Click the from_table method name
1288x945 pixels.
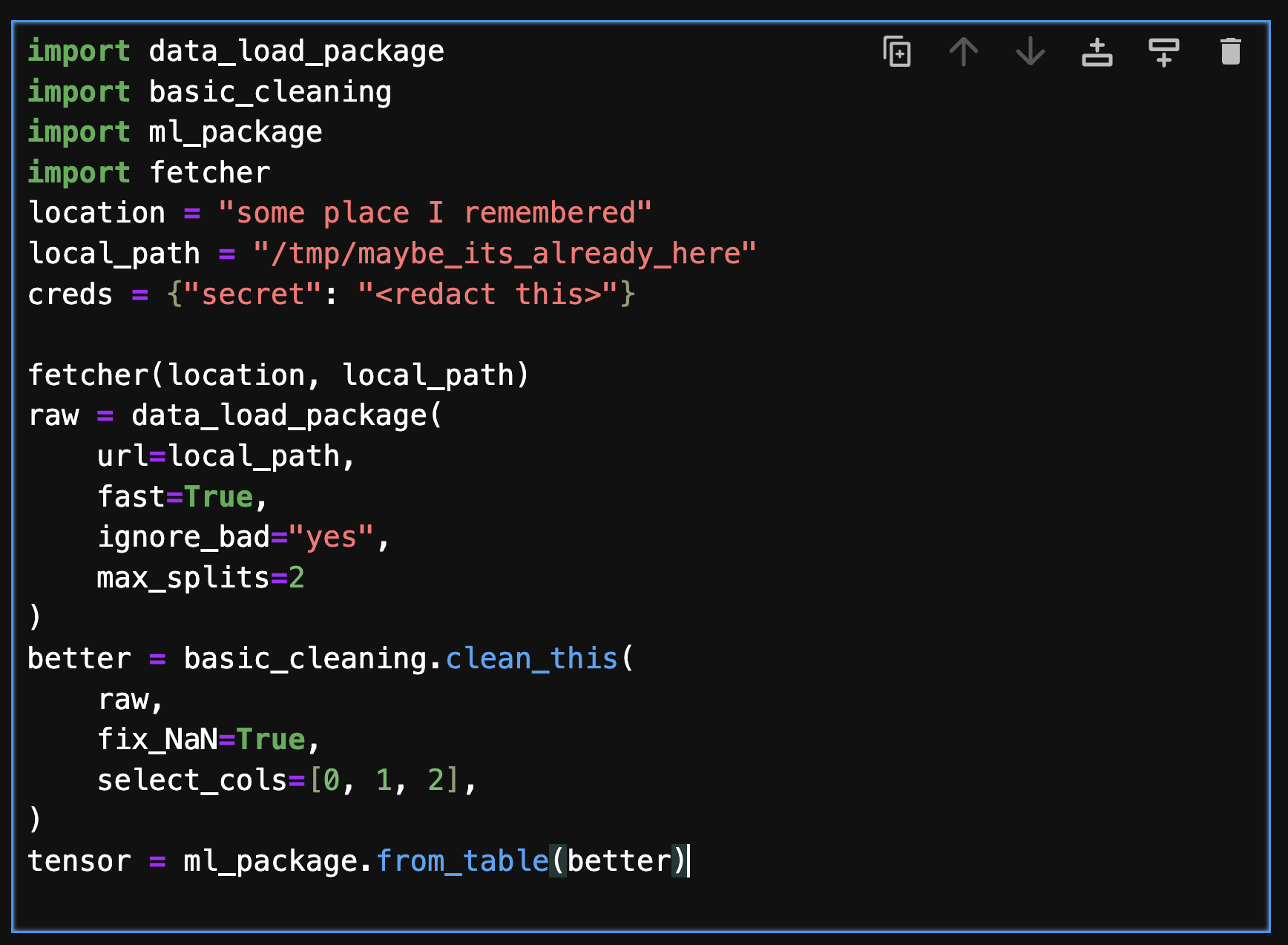click(462, 861)
